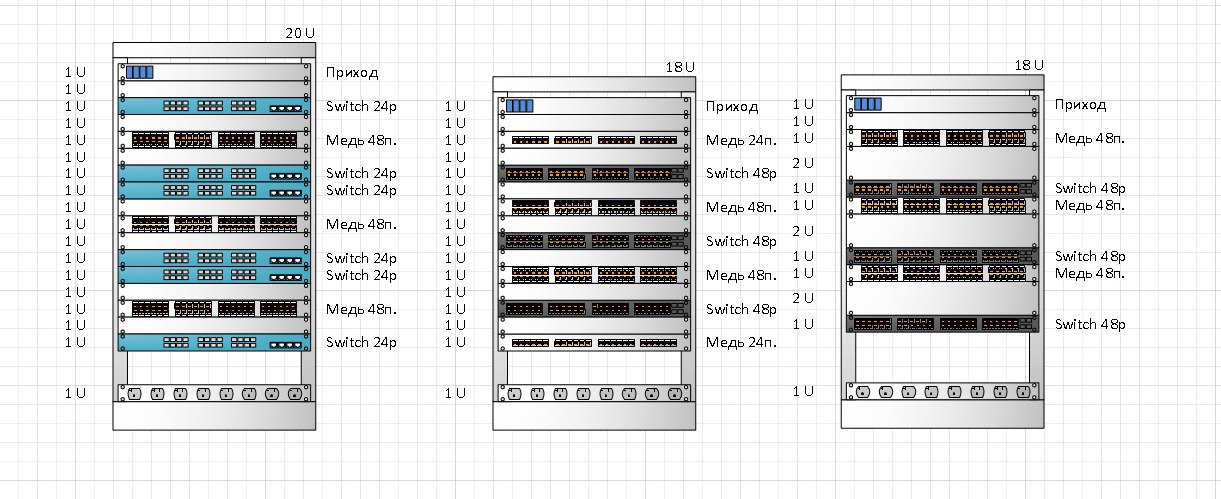Select the top Медь 24п. panel in middle rack
This screenshot has width=1221, height=499.
(593, 140)
